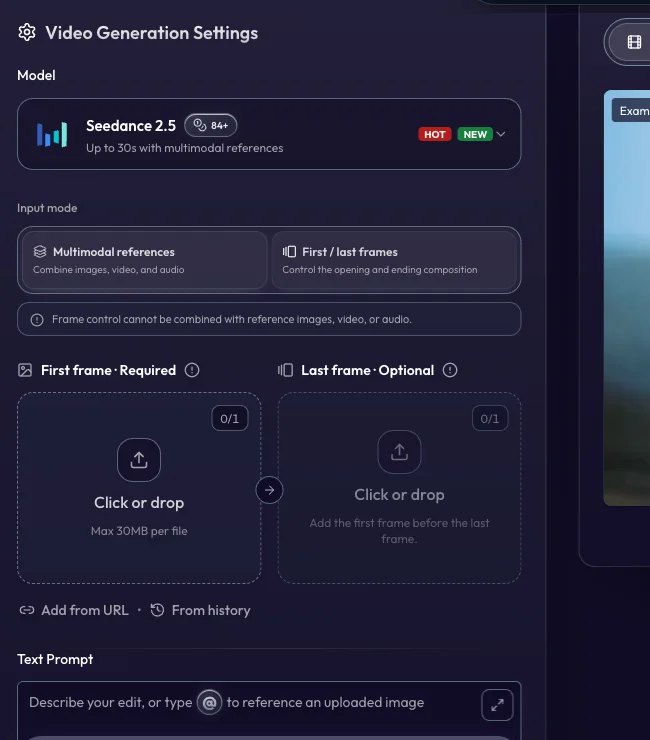This screenshot has width=650, height=740.
Task: Click the @ mention button in prompt
Action: 209,703
